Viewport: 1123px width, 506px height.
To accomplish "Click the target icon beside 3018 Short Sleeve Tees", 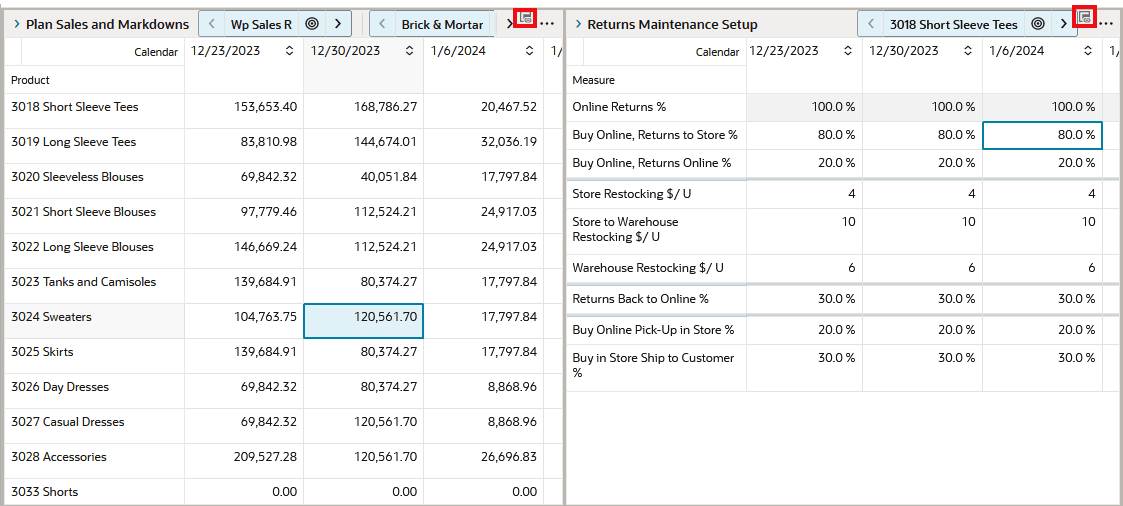I will (x=1038, y=24).
